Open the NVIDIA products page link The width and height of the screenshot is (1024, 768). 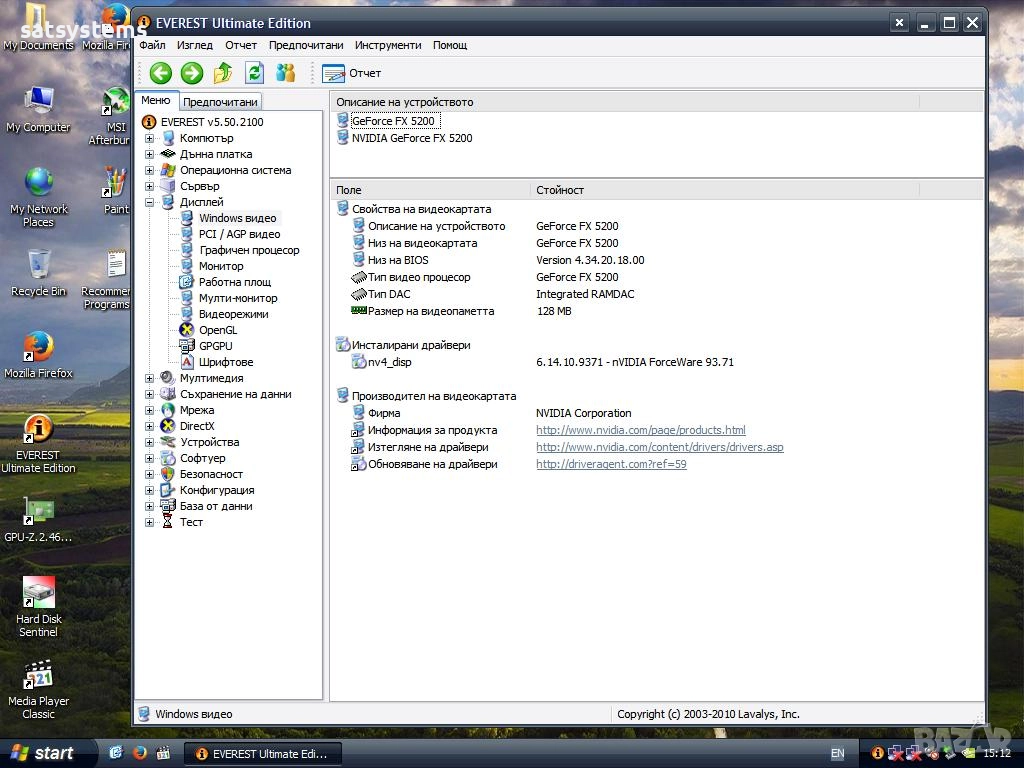(x=640, y=430)
